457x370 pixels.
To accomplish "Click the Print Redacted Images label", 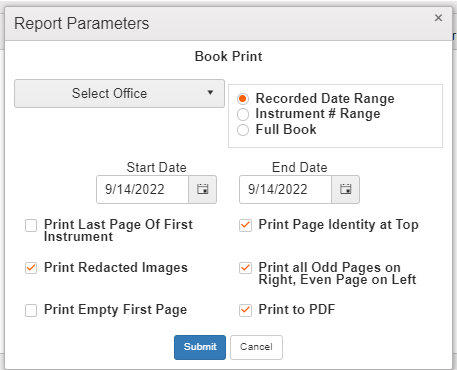I will (x=116, y=268).
